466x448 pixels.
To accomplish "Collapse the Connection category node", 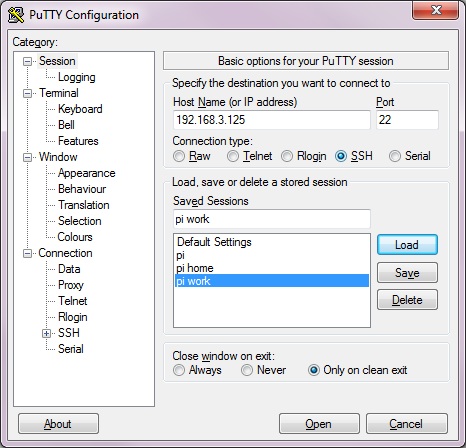I will click(27, 253).
